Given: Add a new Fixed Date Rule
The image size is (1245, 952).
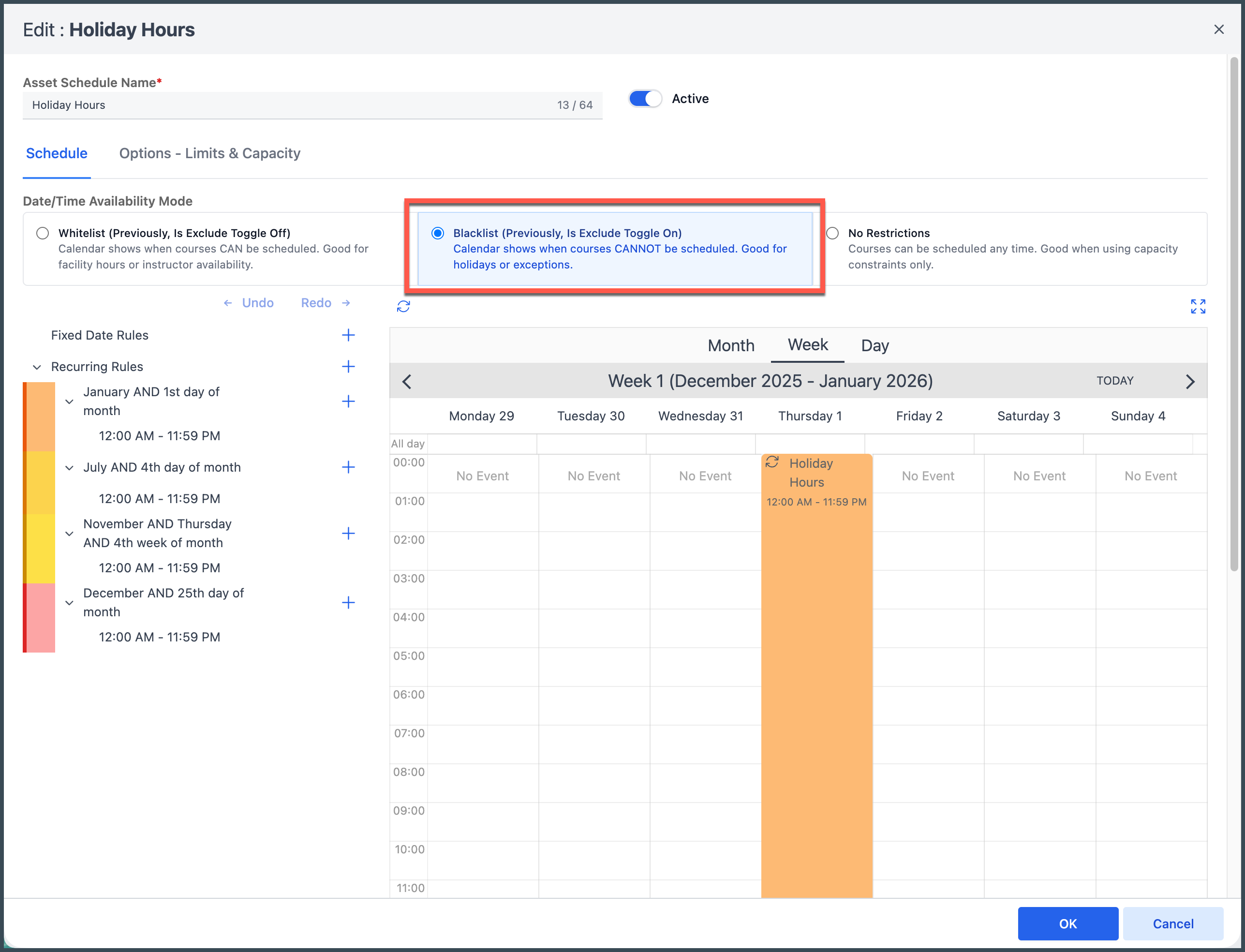Looking at the screenshot, I should coord(348,335).
